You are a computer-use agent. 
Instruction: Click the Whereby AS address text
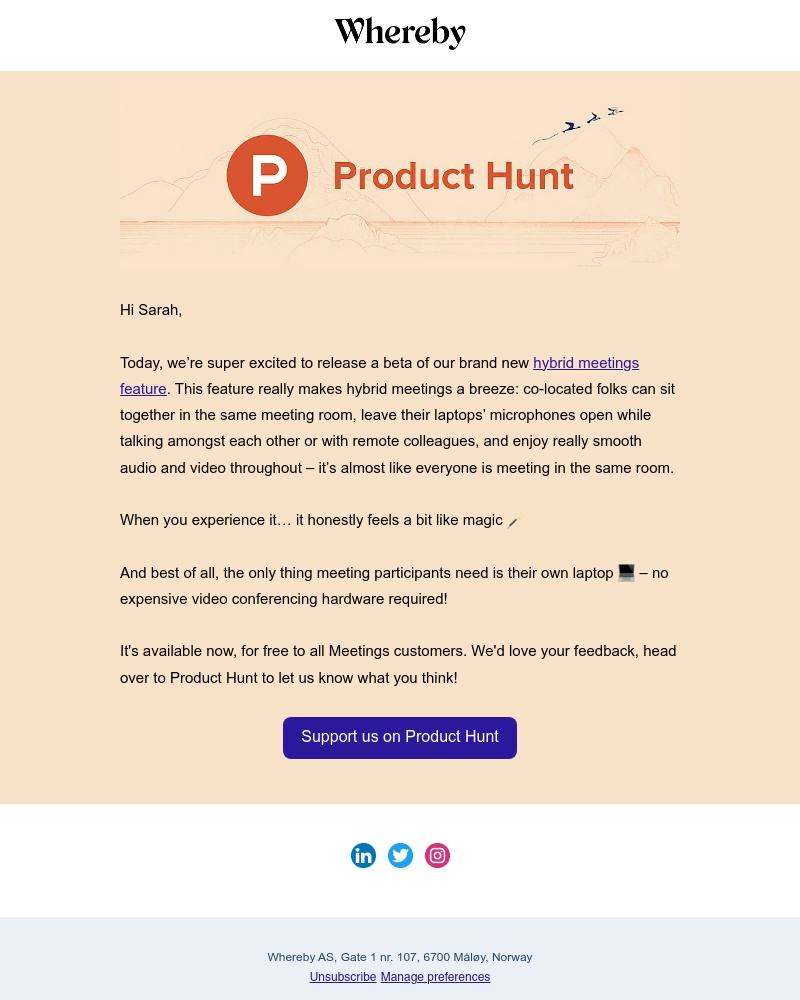point(400,957)
